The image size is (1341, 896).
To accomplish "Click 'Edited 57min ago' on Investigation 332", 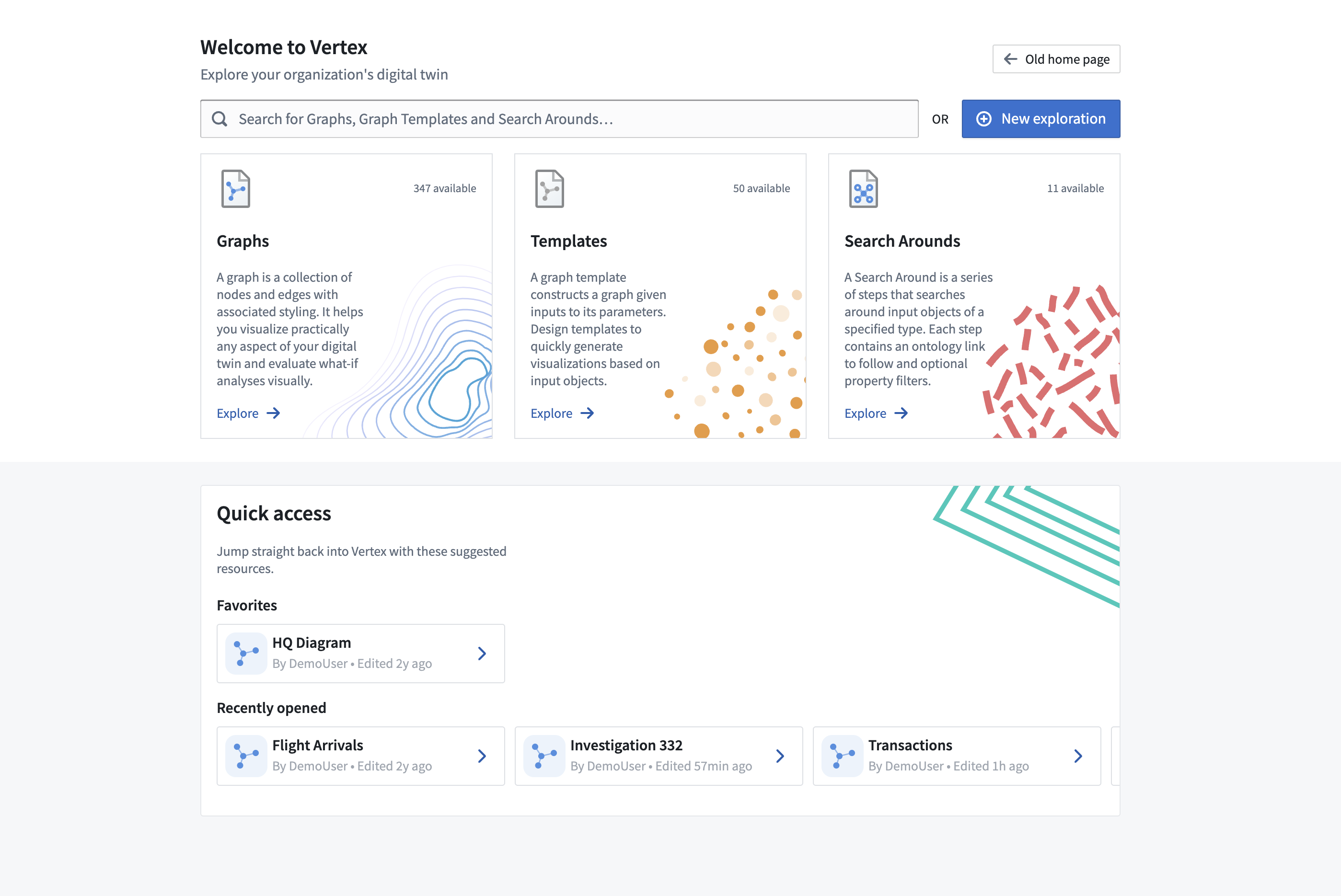I will (x=704, y=766).
